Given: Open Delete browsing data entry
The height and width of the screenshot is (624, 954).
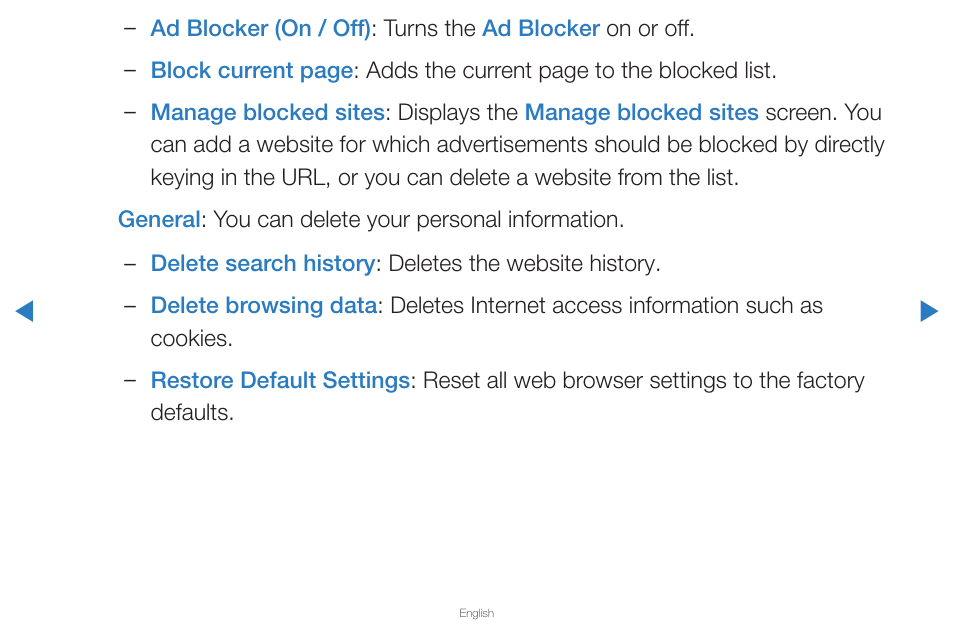Looking at the screenshot, I should tap(264, 305).
